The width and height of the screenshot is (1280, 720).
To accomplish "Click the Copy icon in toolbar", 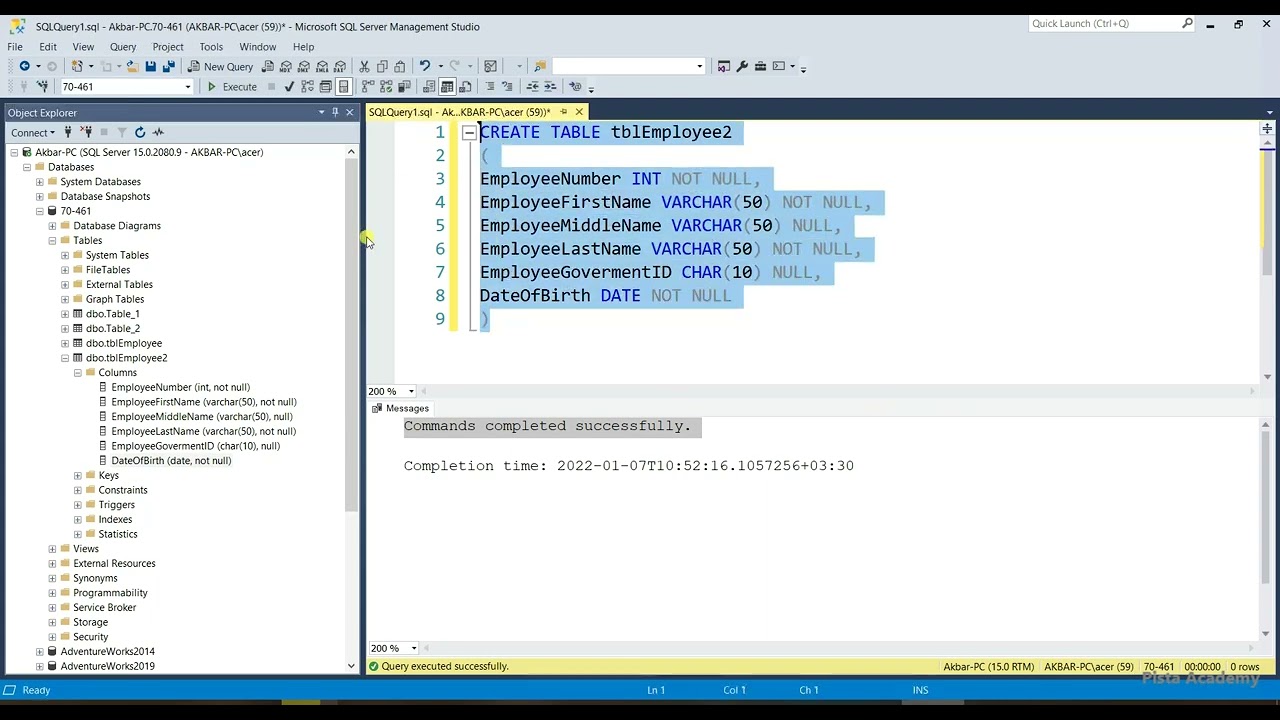I will coord(382,66).
